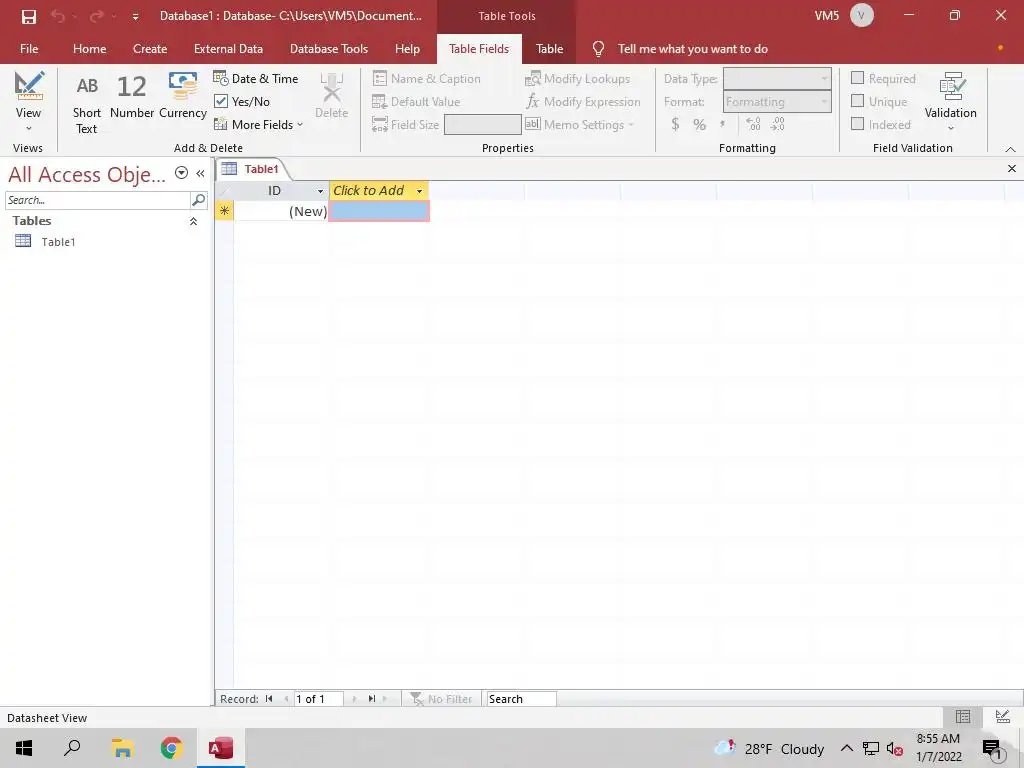1024x768 pixels.
Task: Select the new record row selector
Action: [224, 211]
